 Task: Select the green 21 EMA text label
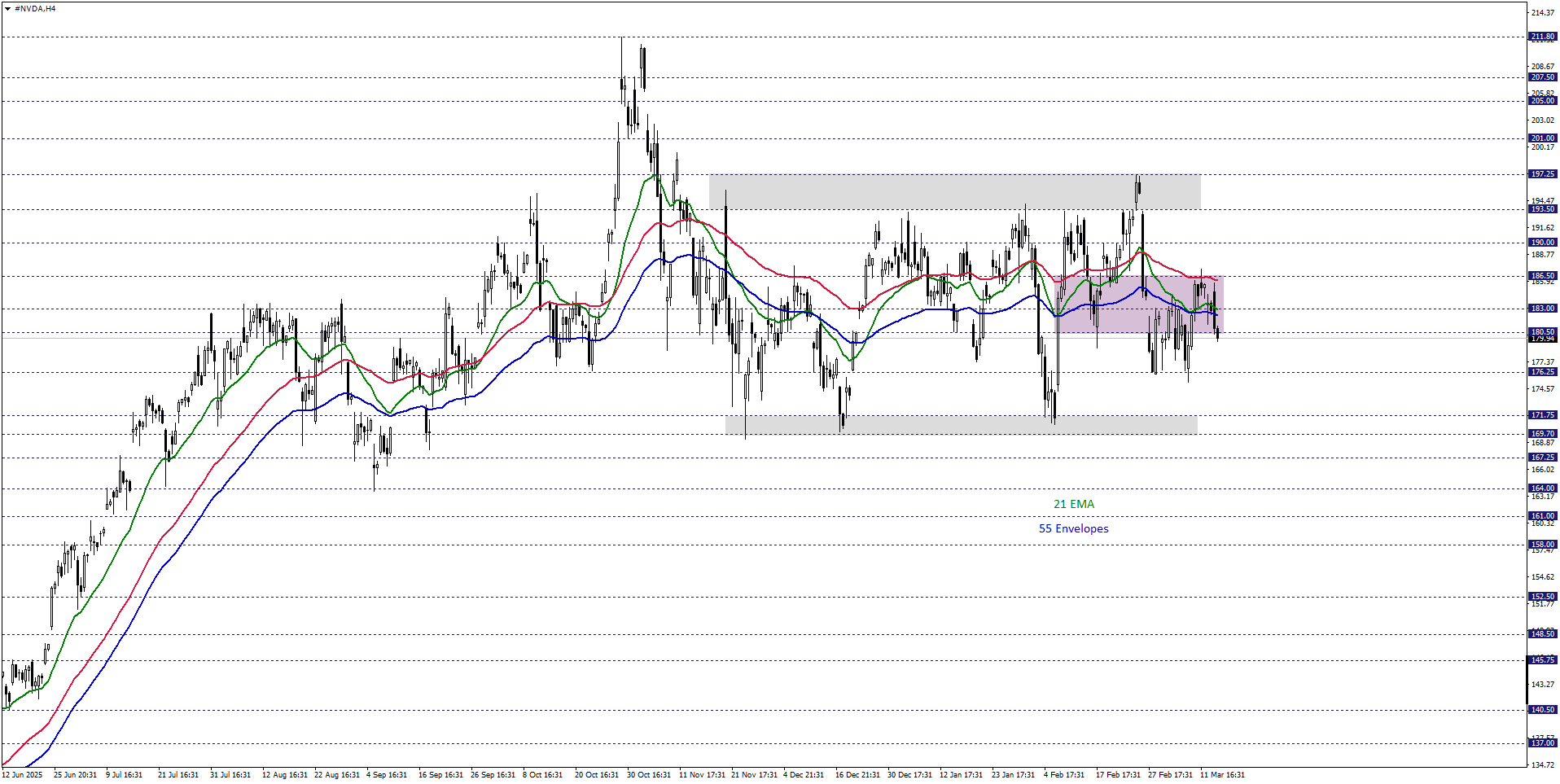pyautogui.click(x=1073, y=504)
